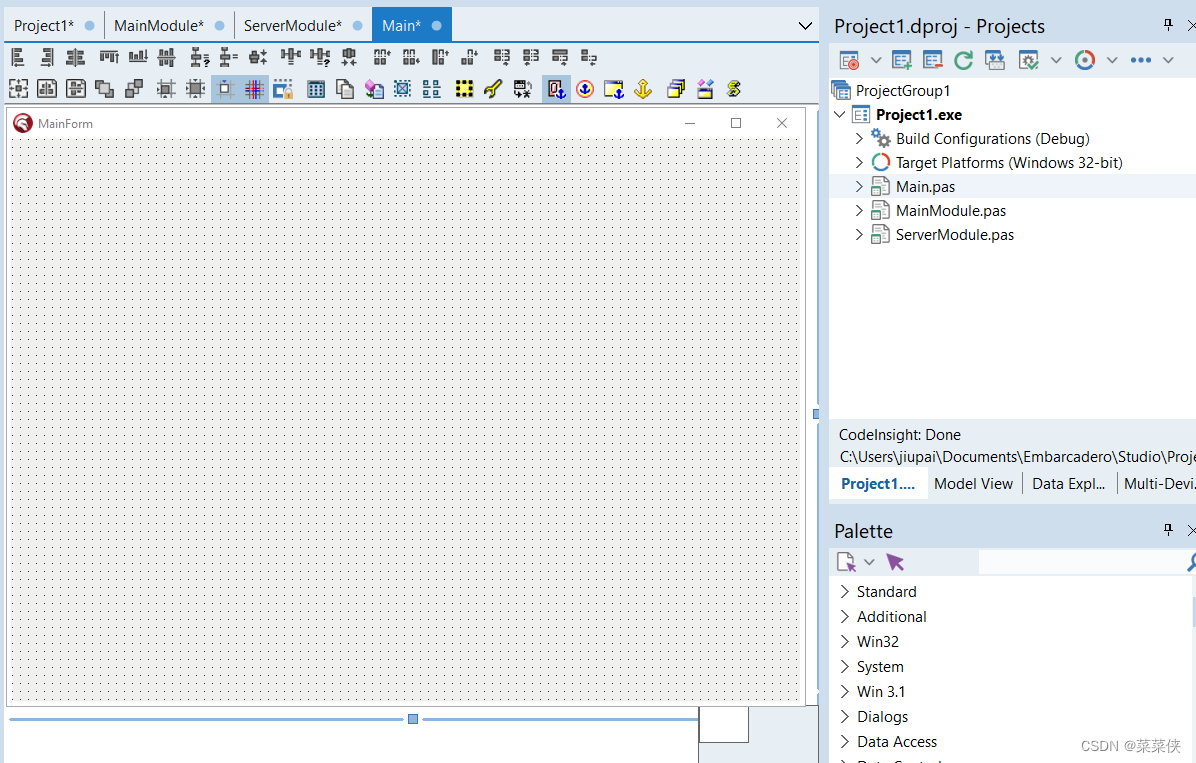Collapse the Project1.exe tree node

click(840, 114)
